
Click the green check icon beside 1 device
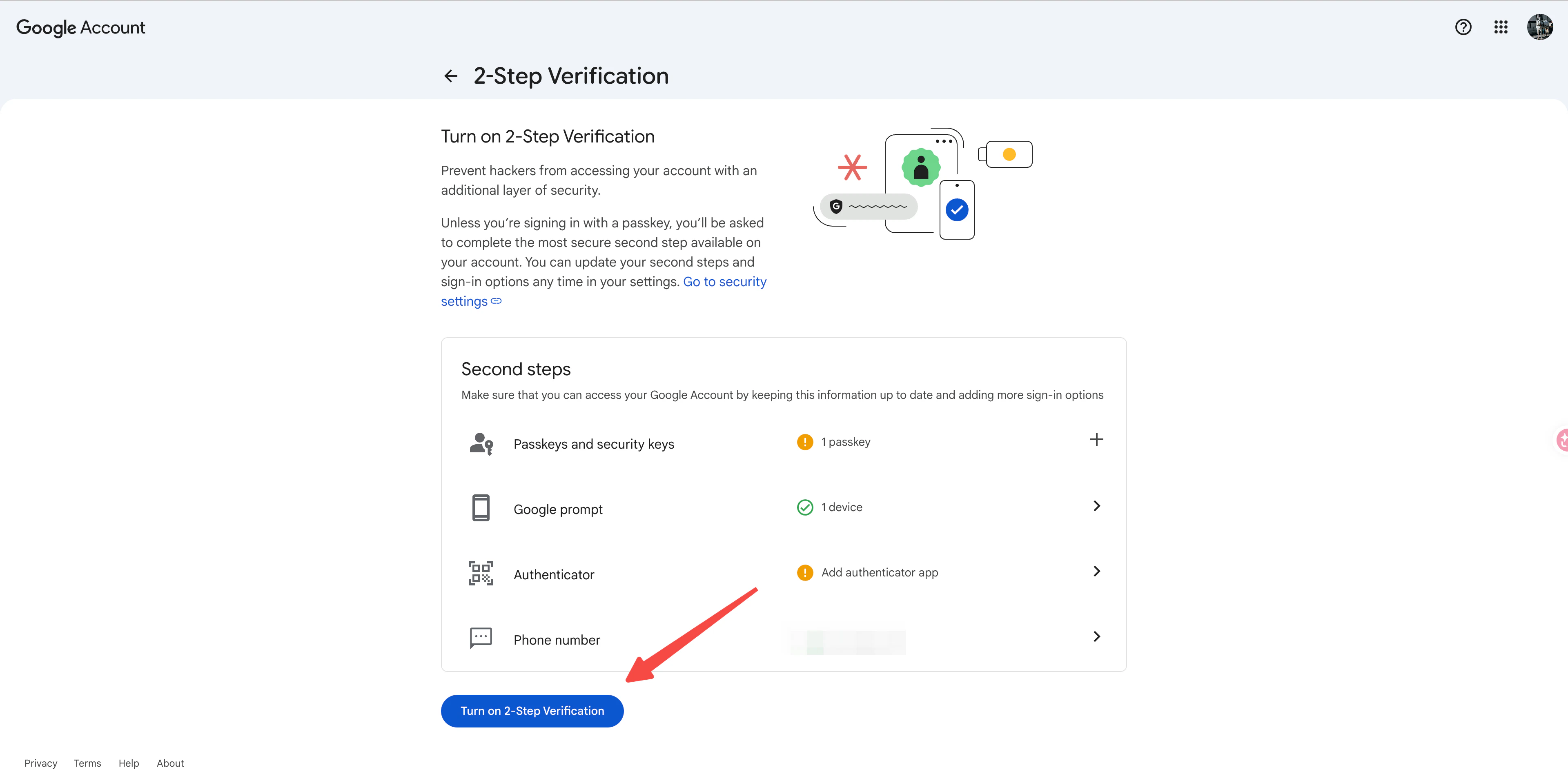point(805,507)
